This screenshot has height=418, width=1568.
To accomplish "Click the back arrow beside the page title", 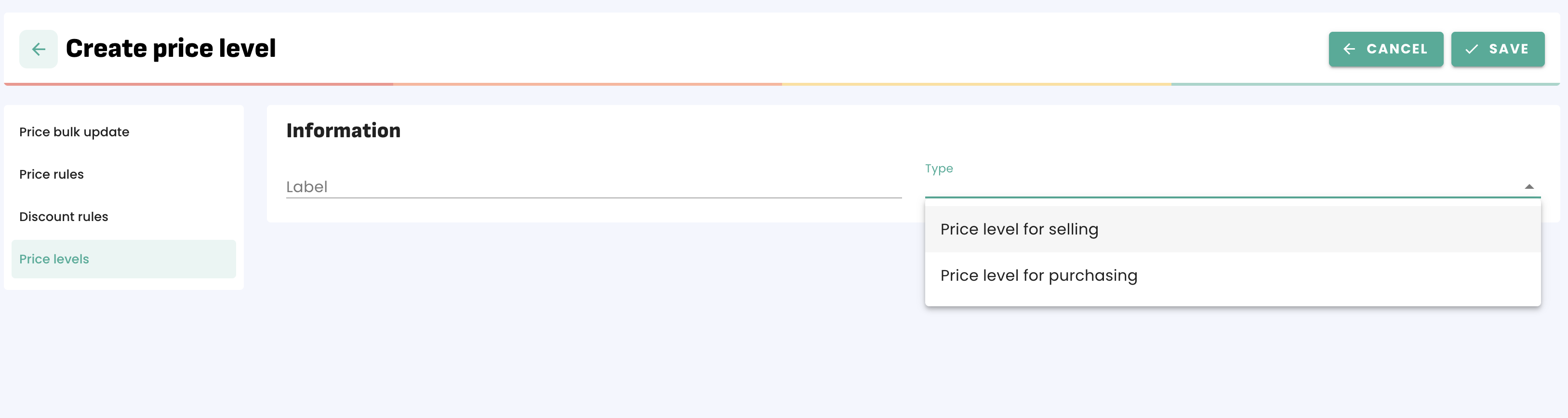I will pyautogui.click(x=39, y=49).
